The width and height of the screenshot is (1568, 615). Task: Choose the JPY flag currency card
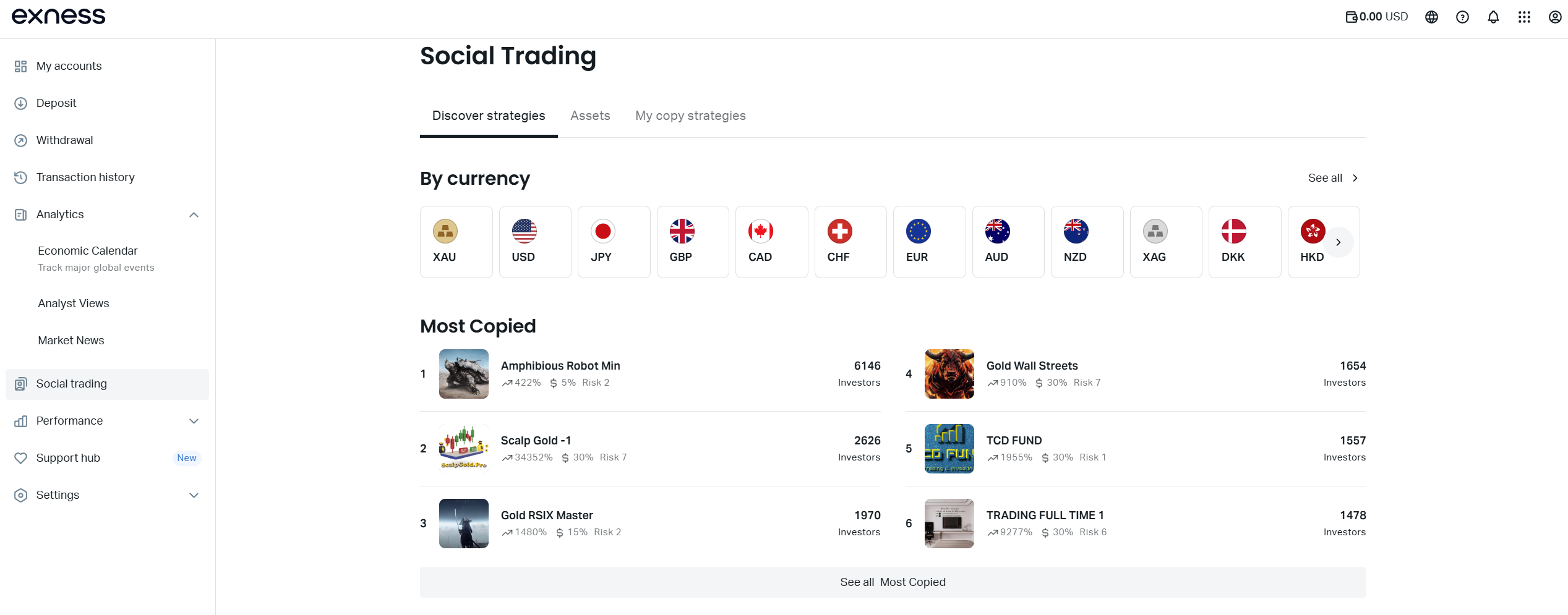(614, 242)
